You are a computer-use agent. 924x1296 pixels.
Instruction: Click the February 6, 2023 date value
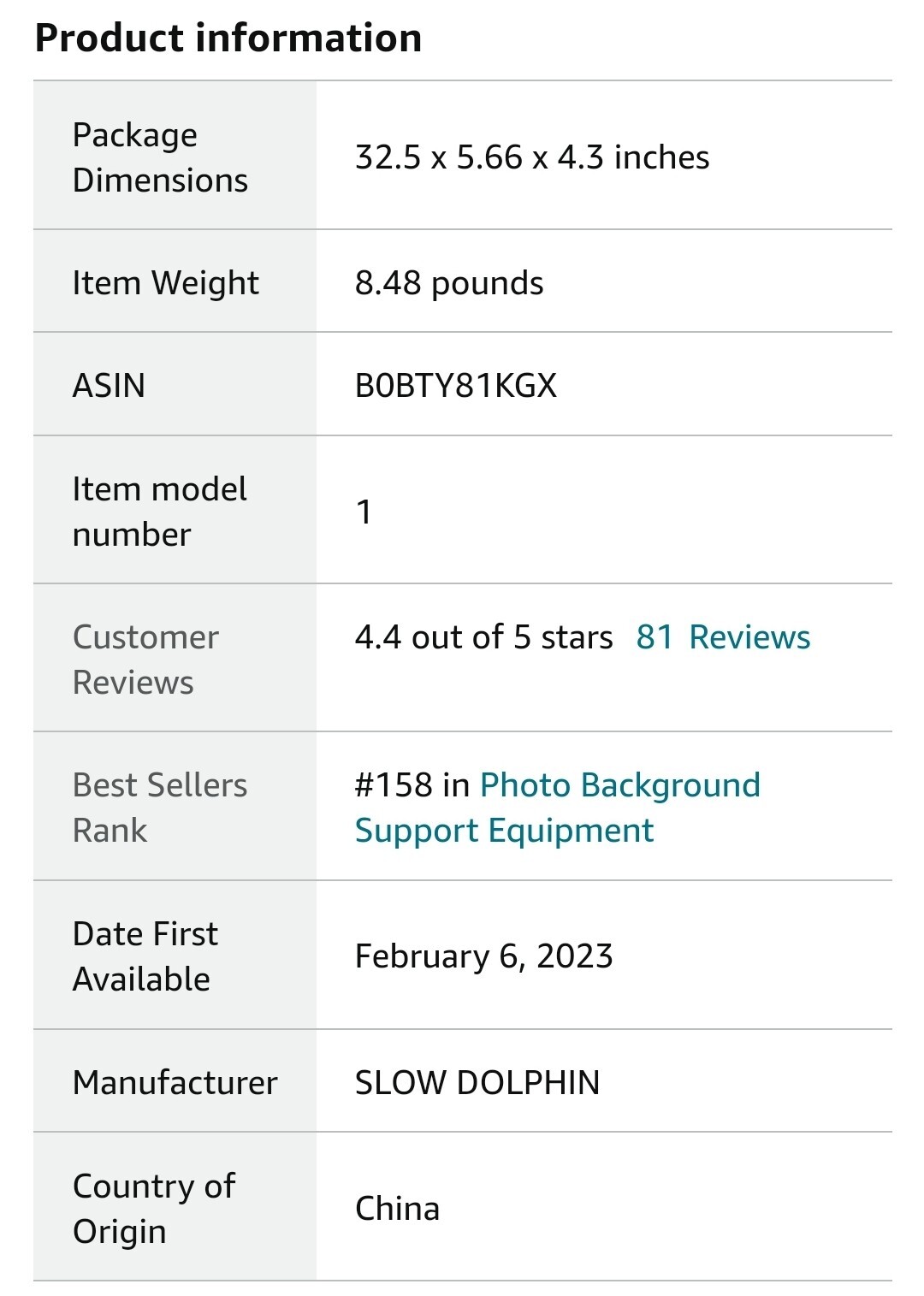tap(484, 956)
